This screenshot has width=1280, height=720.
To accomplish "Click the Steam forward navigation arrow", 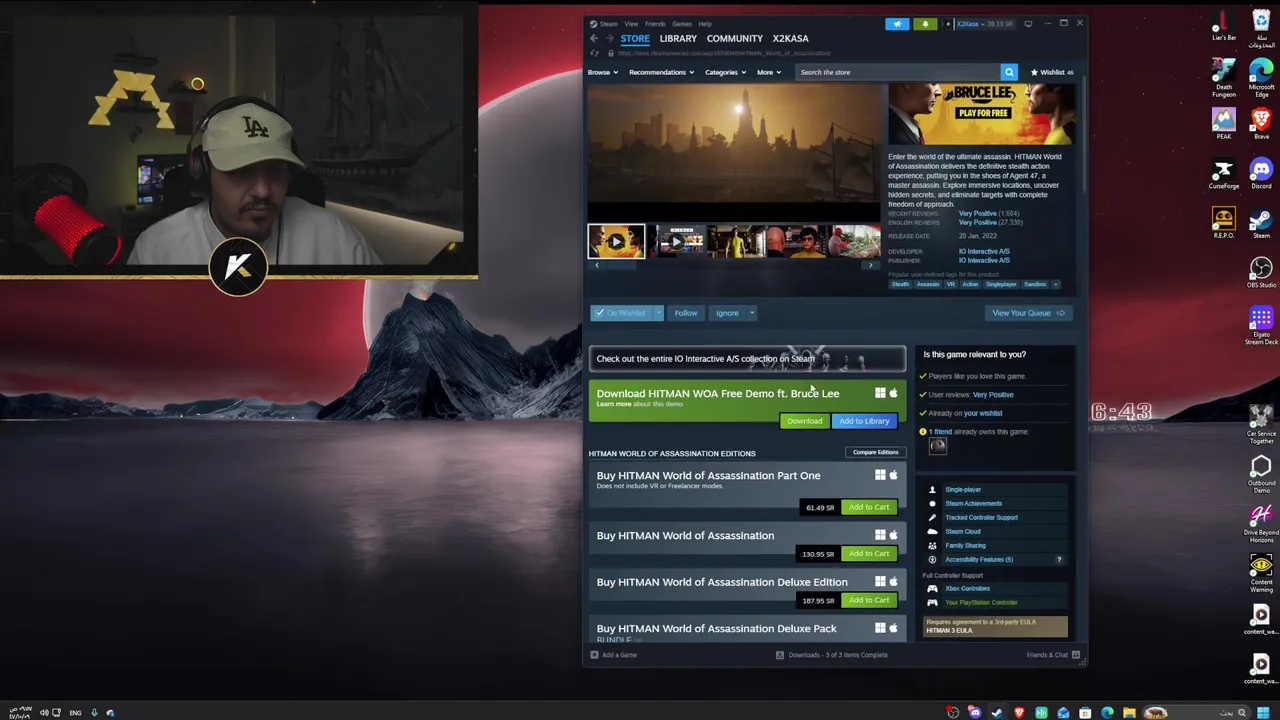I will click(x=608, y=39).
